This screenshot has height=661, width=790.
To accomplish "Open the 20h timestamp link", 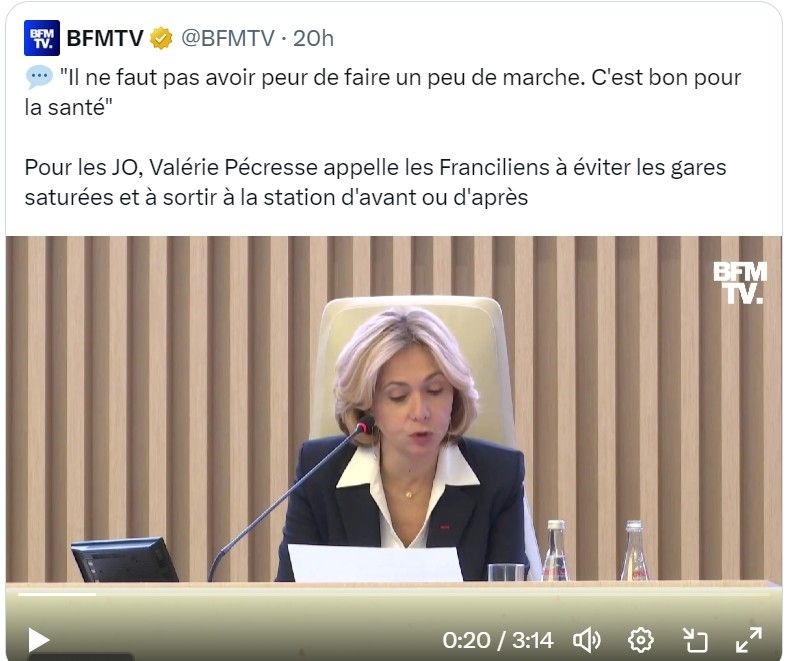I will point(313,38).
